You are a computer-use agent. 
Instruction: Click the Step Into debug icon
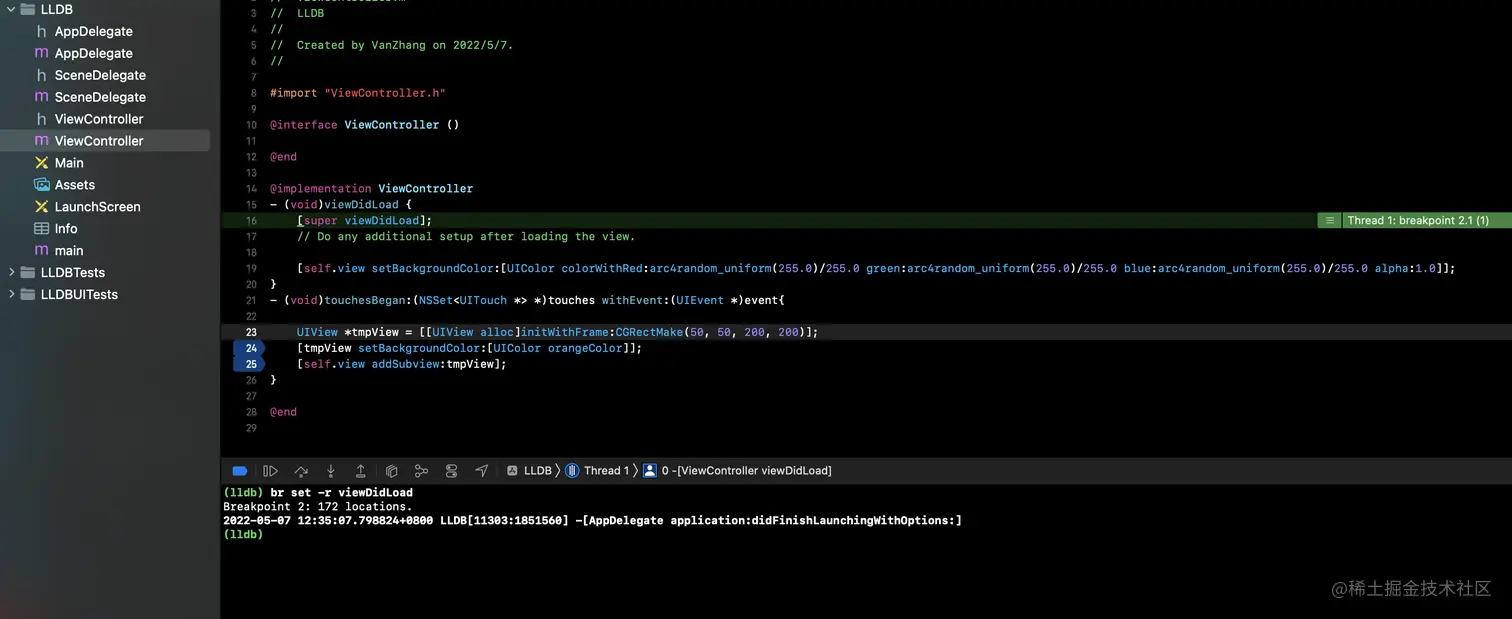point(331,471)
